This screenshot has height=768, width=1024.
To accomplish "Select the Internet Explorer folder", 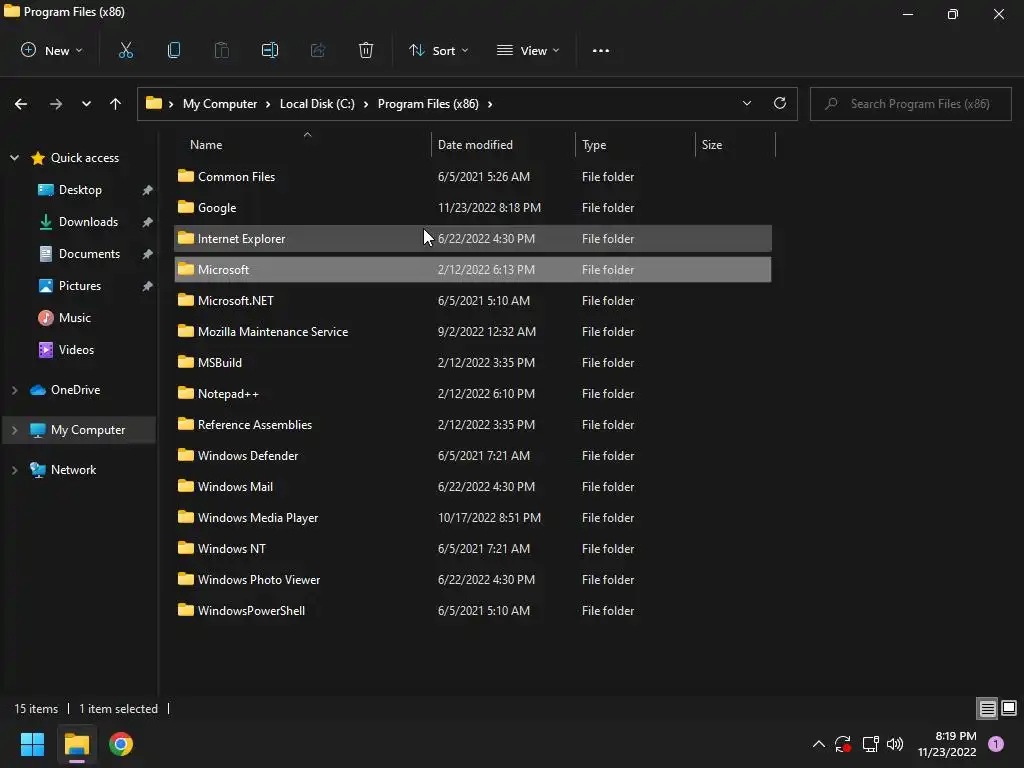I will click(x=473, y=239).
